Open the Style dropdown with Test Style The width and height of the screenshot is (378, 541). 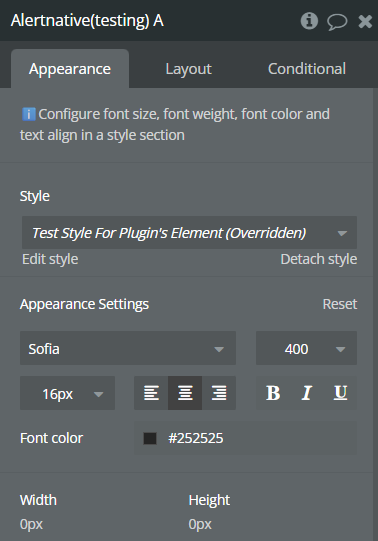click(x=189, y=233)
